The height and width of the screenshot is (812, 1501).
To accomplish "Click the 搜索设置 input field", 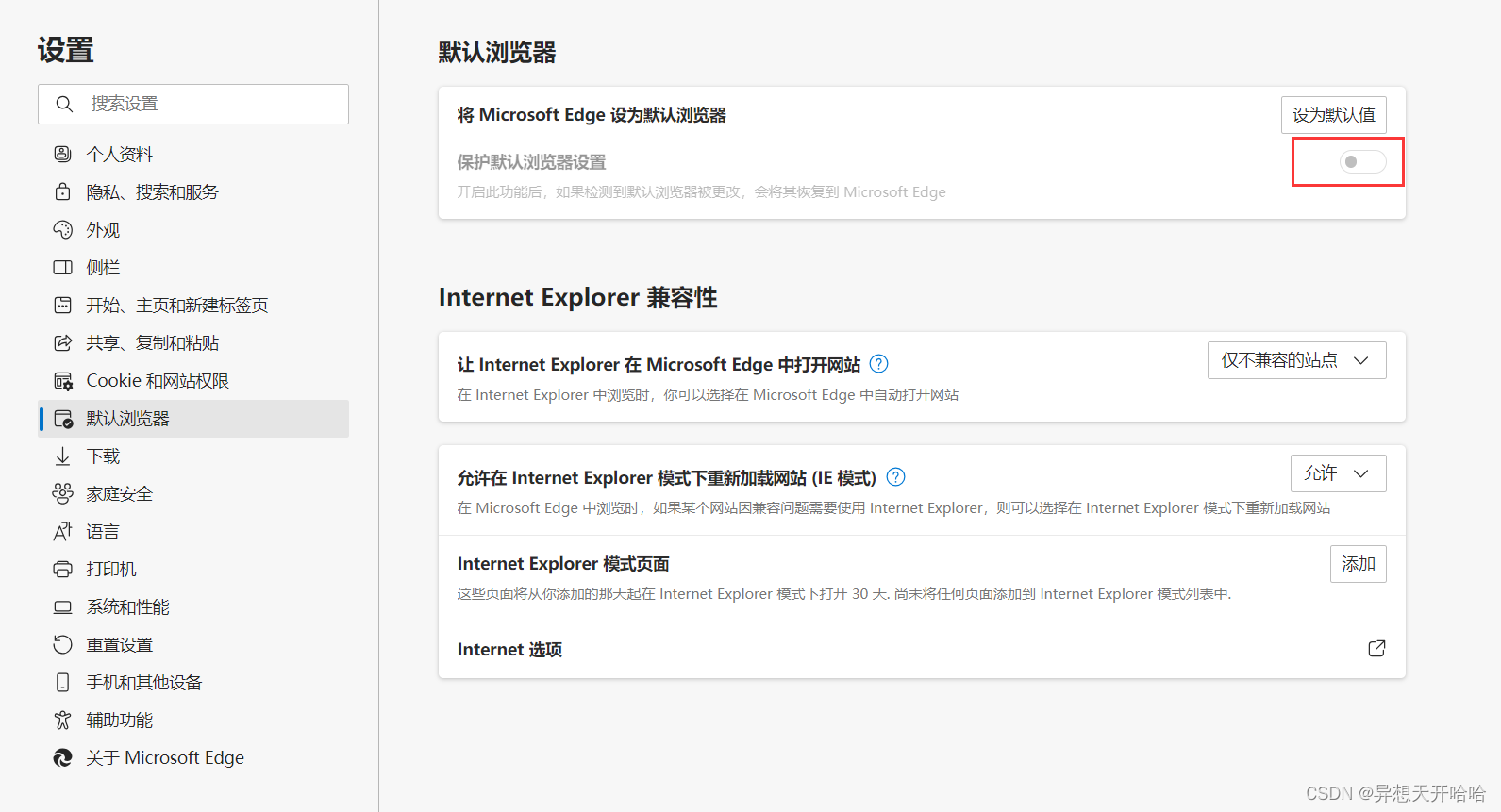I will 193,104.
